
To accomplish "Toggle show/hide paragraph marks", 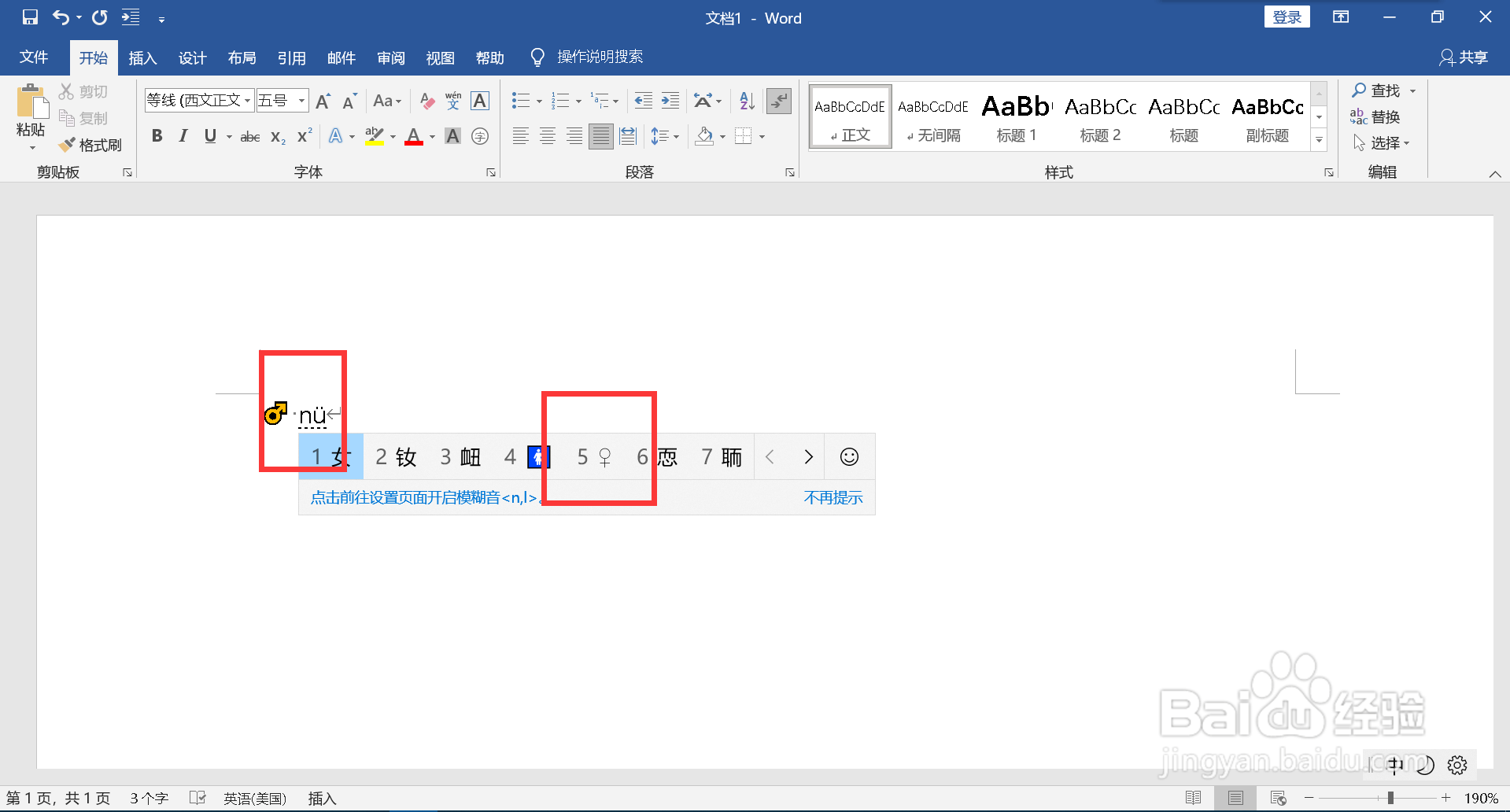I will click(x=779, y=101).
